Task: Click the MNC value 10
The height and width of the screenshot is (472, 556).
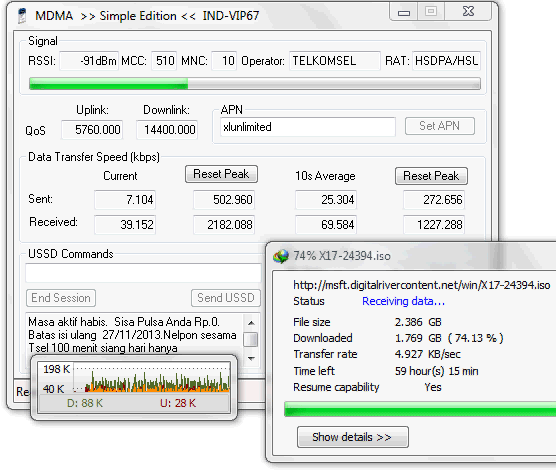Action: 224,61
